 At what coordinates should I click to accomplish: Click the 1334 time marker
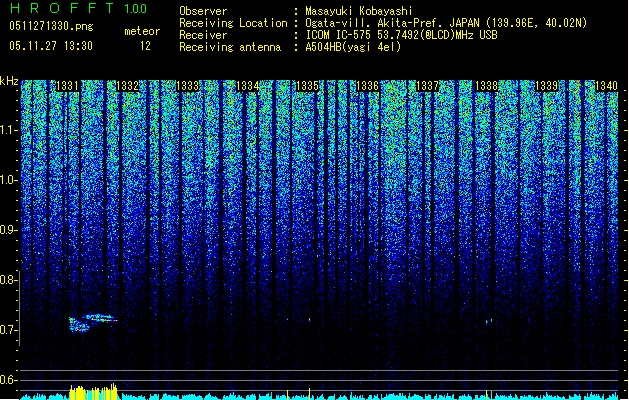[x=248, y=86]
